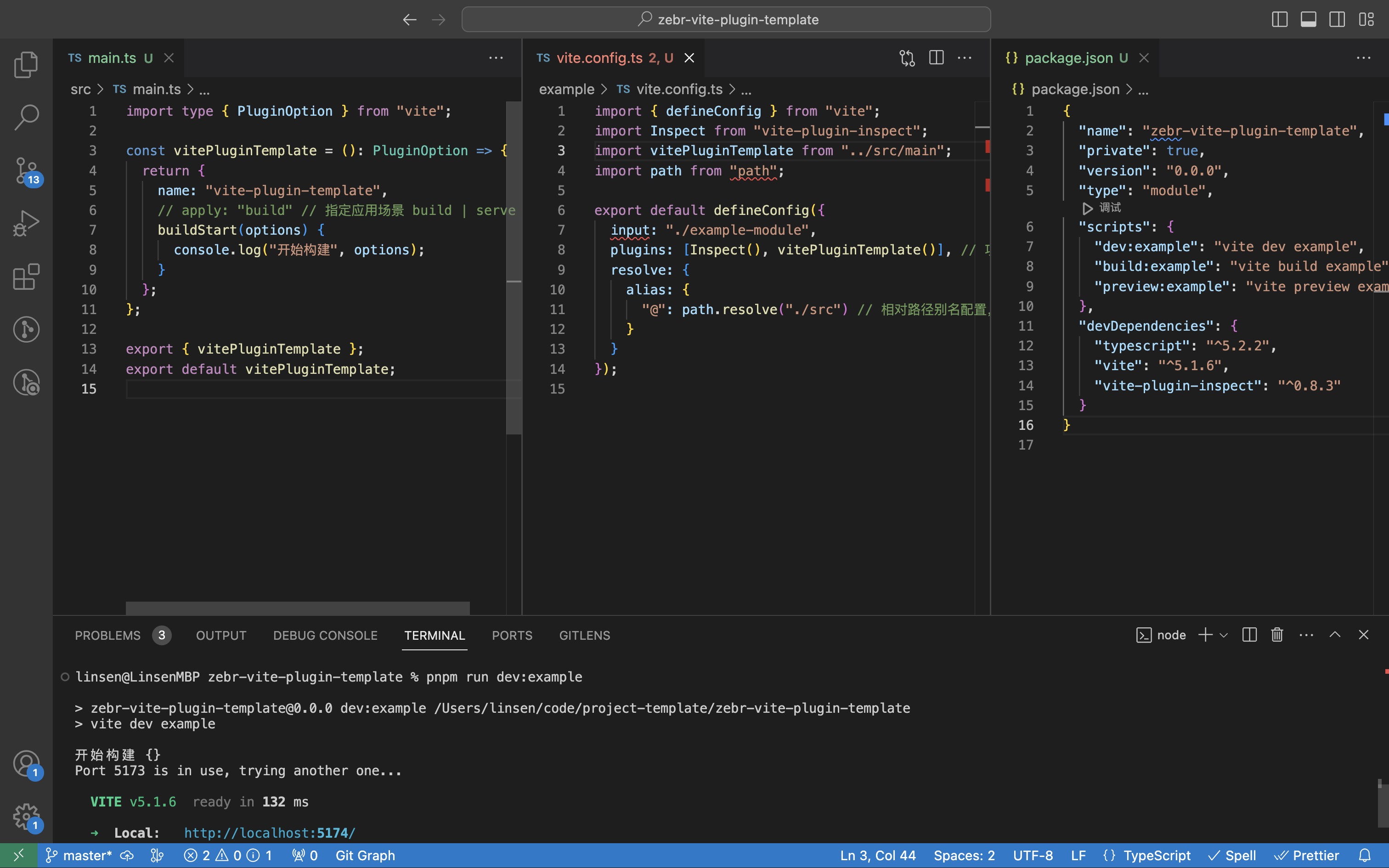Click main.ts horizontal scrollbar
Screen dimensions: 1389x868
(297, 608)
